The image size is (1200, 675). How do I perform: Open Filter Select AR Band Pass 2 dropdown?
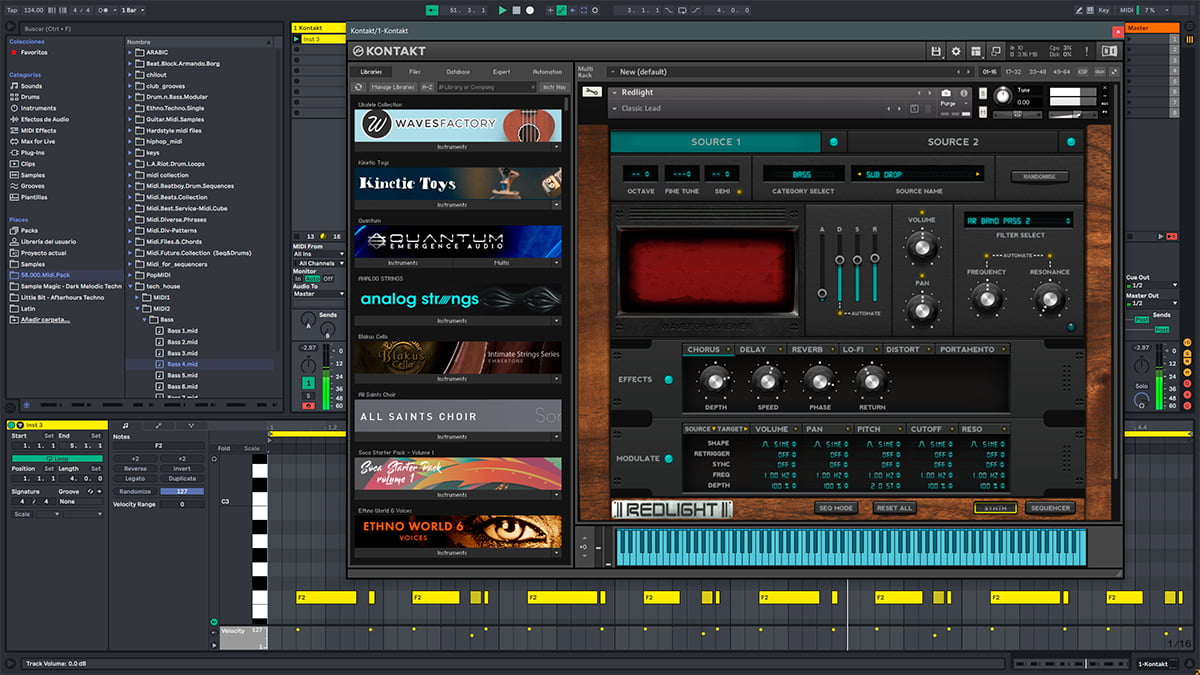coord(1018,219)
